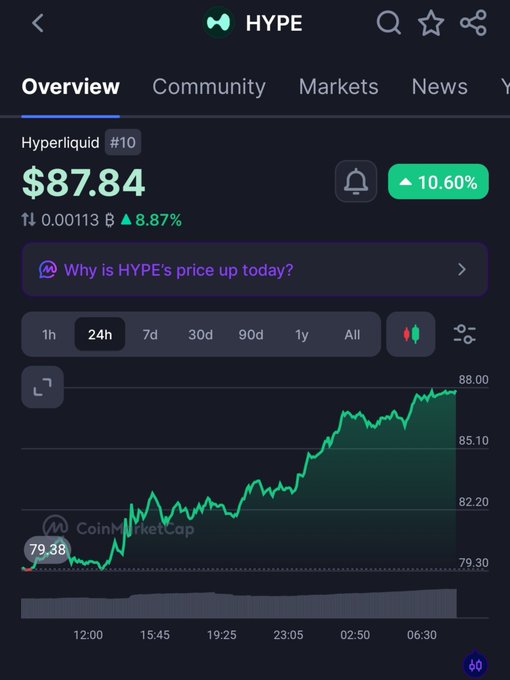The width and height of the screenshot is (510, 680).
Task: Tap the 15:45 time label
Action: [x=155, y=635]
